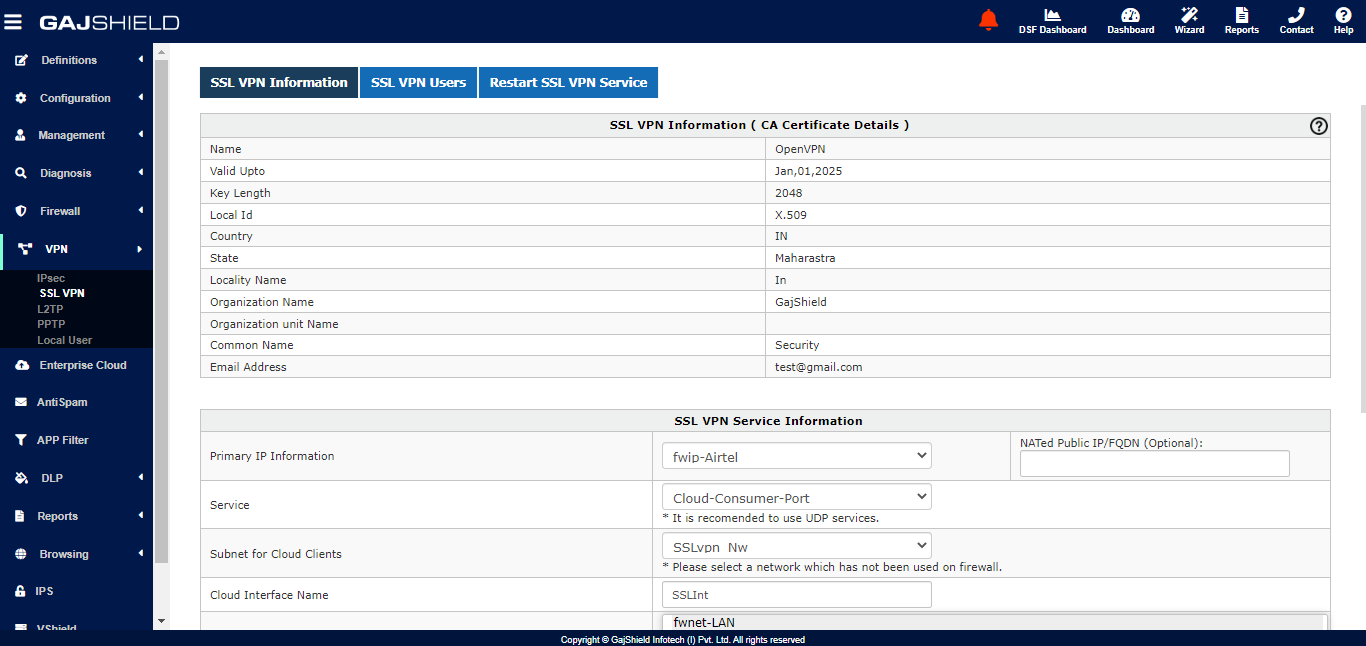Viewport: 1366px width, 646px height.
Task: Open Help in the top bar
Action: pyautogui.click(x=1343, y=21)
